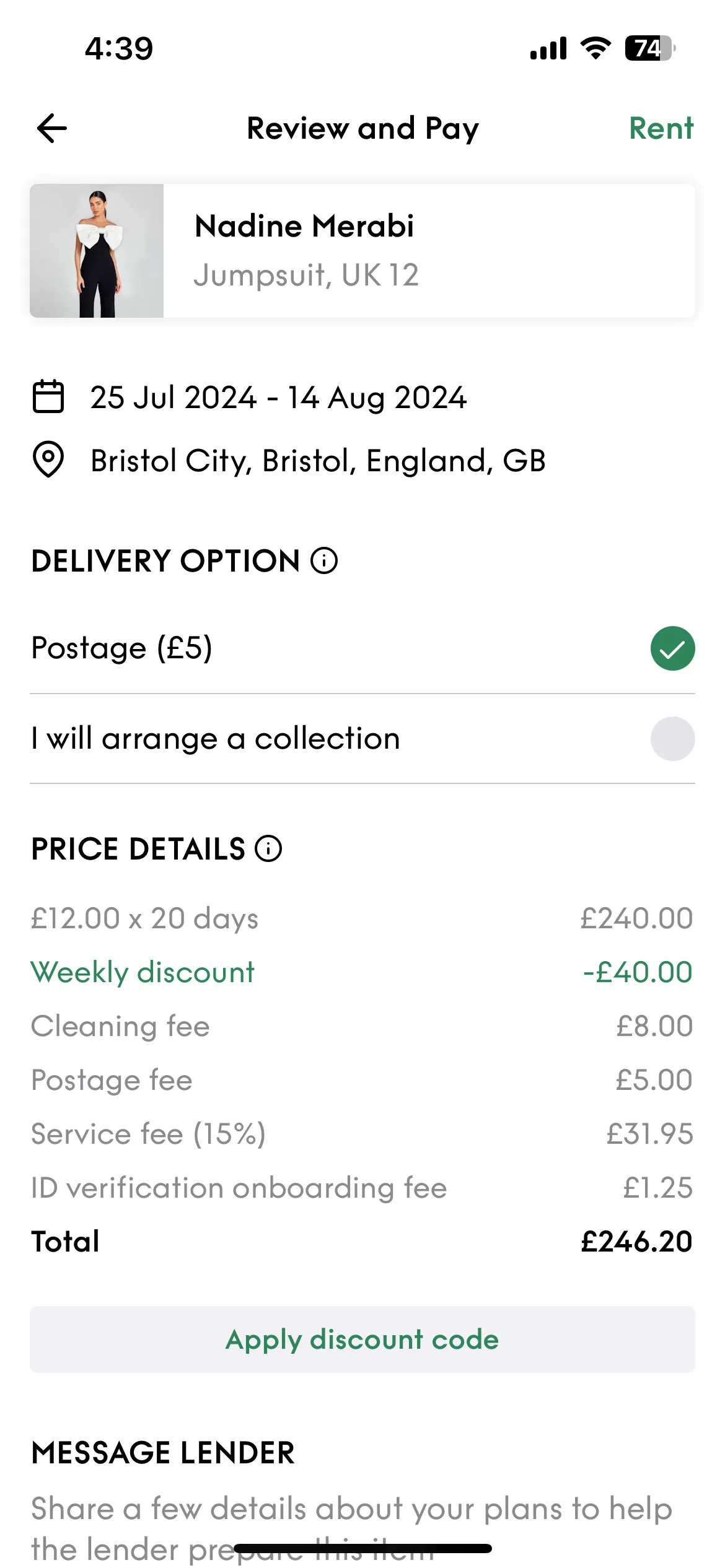This screenshot has width=725, height=1568.
Task: Open Nadine Merabi item card title
Action: tap(304, 226)
